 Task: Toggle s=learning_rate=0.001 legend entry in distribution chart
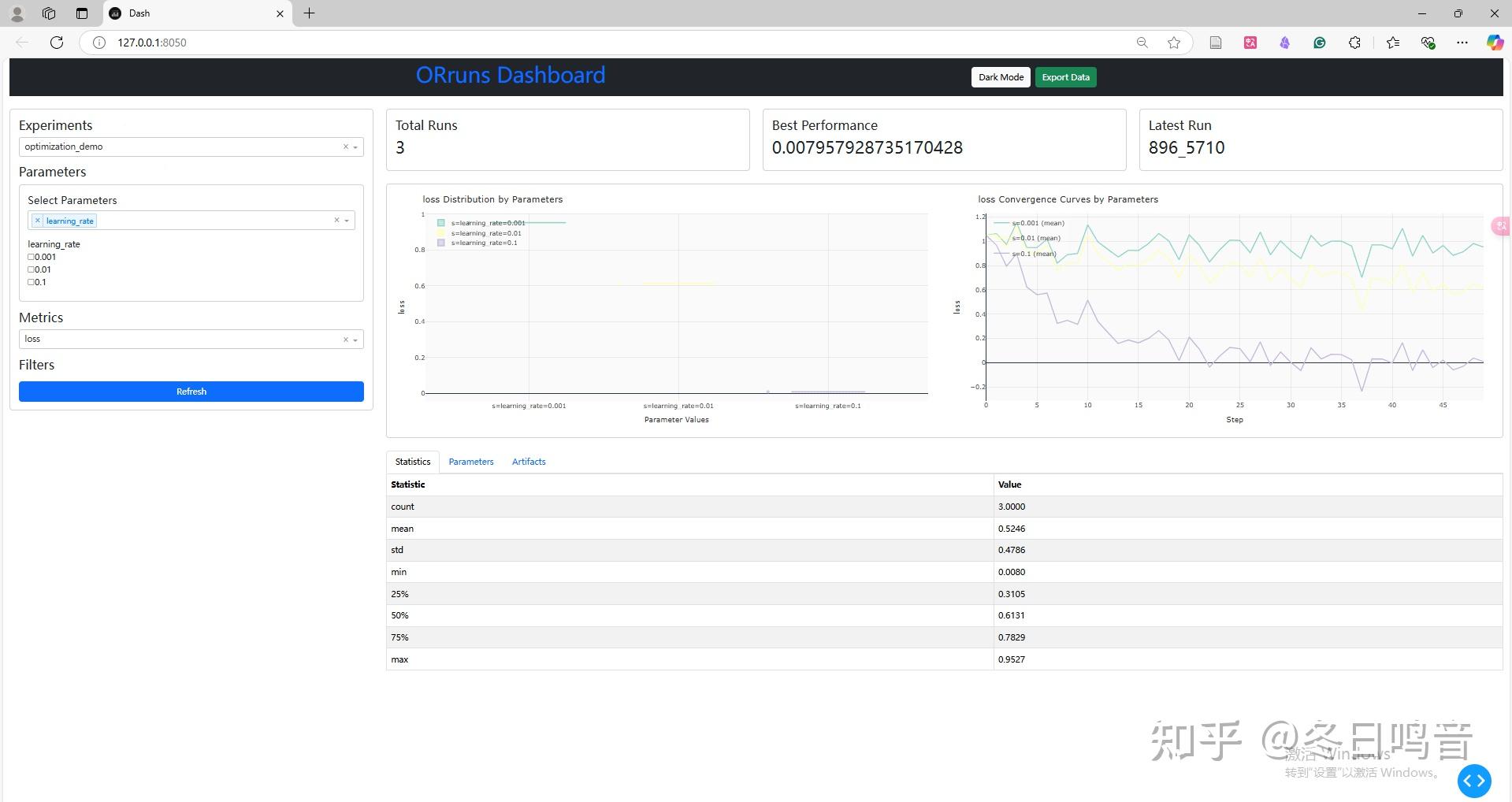(481, 223)
